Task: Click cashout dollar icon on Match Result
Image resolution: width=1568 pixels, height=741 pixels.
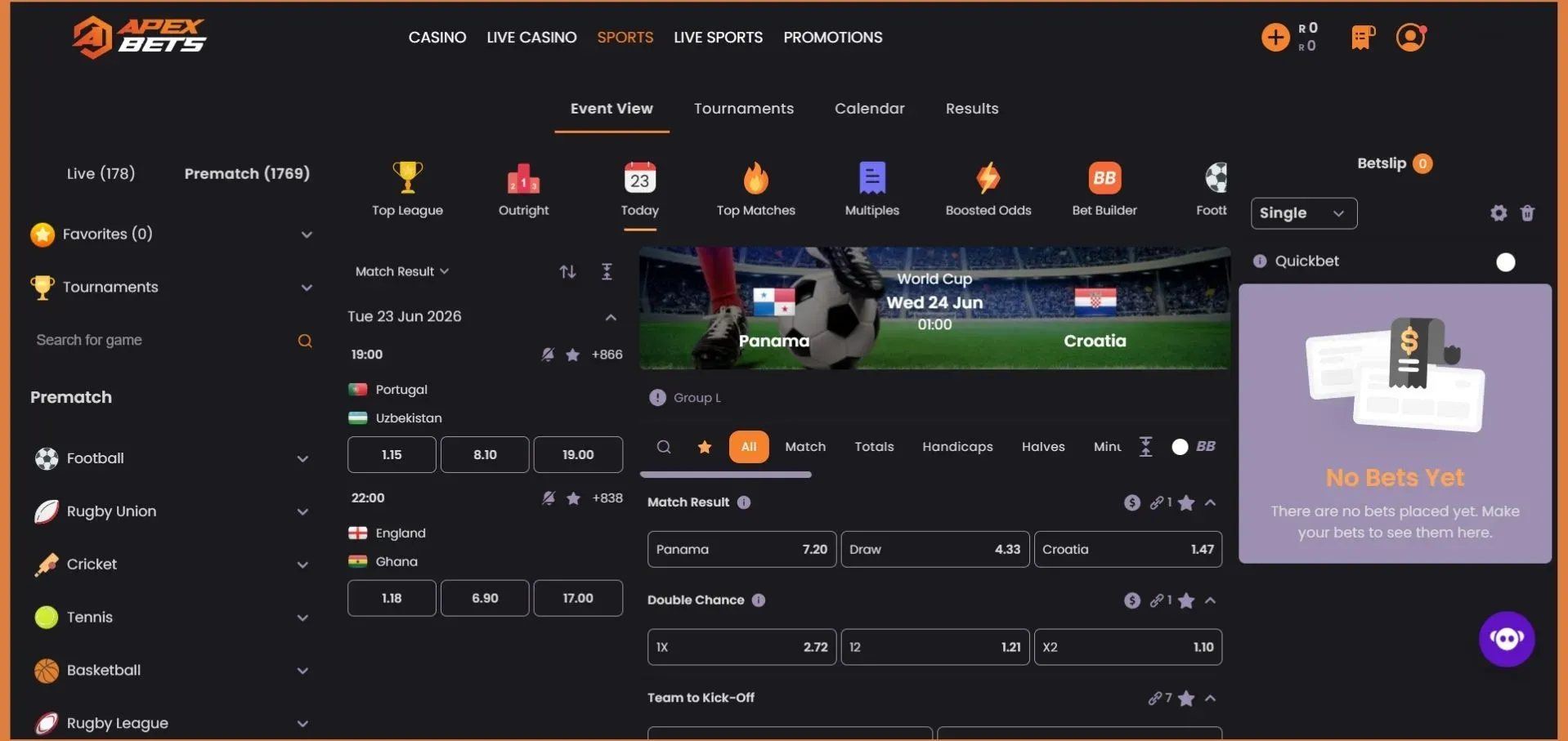Action: 1131,502
